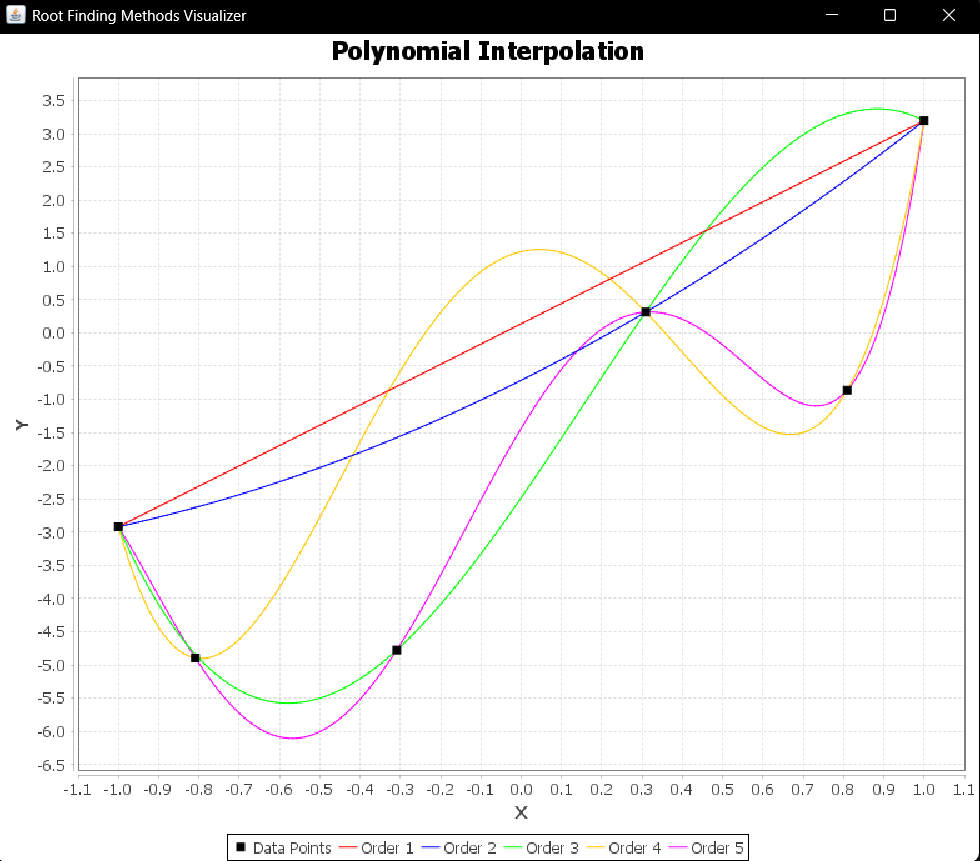980x861 pixels.
Task: Click the X axis label
Action: coord(521,813)
